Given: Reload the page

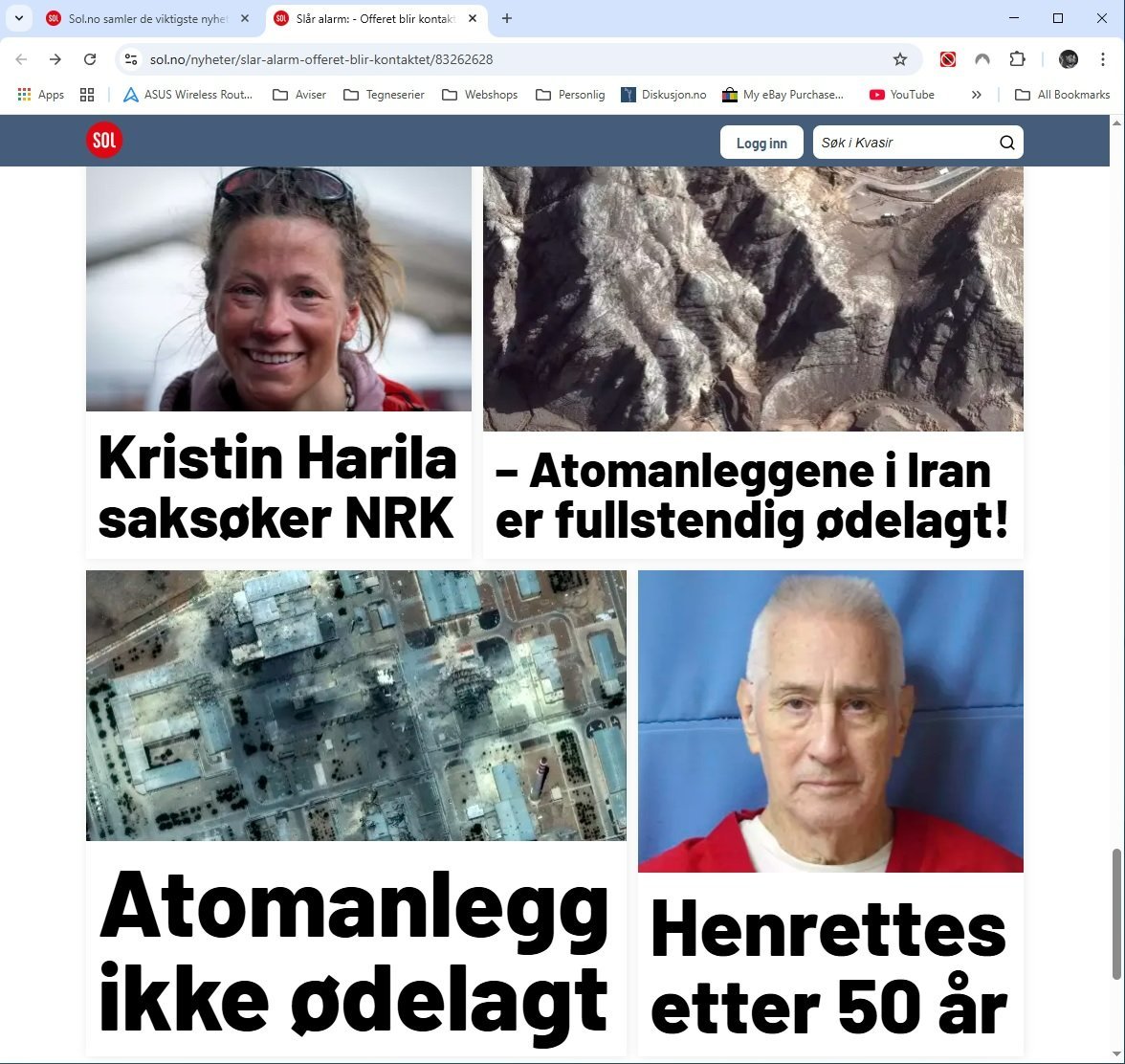Looking at the screenshot, I should (90, 59).
